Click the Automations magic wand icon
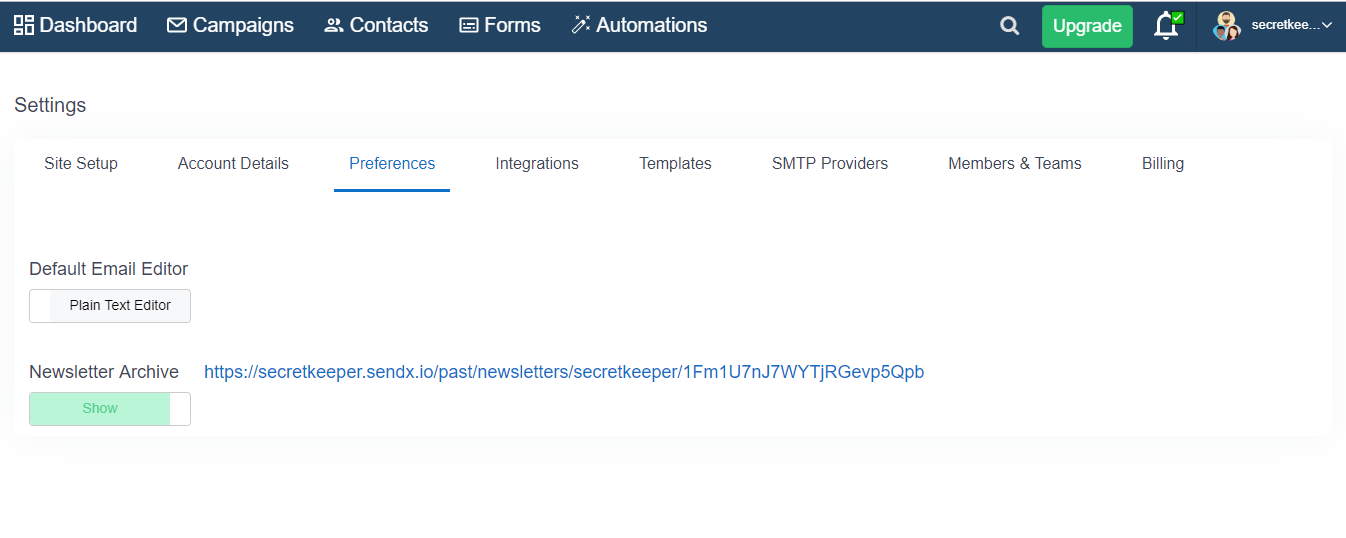1346x538 pixels. [x=581, y=25]
